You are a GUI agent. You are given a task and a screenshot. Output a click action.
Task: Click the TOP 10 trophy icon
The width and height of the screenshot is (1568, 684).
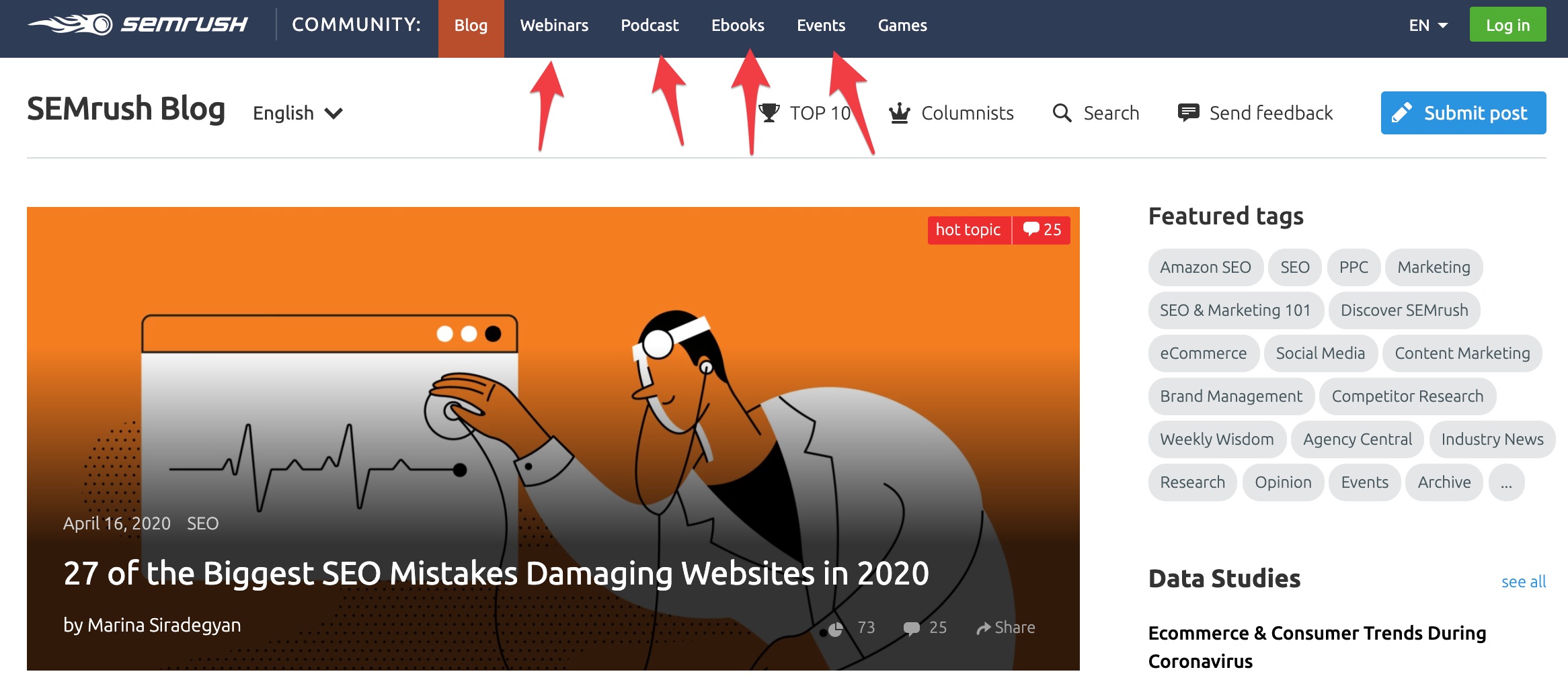click(769, 113)
